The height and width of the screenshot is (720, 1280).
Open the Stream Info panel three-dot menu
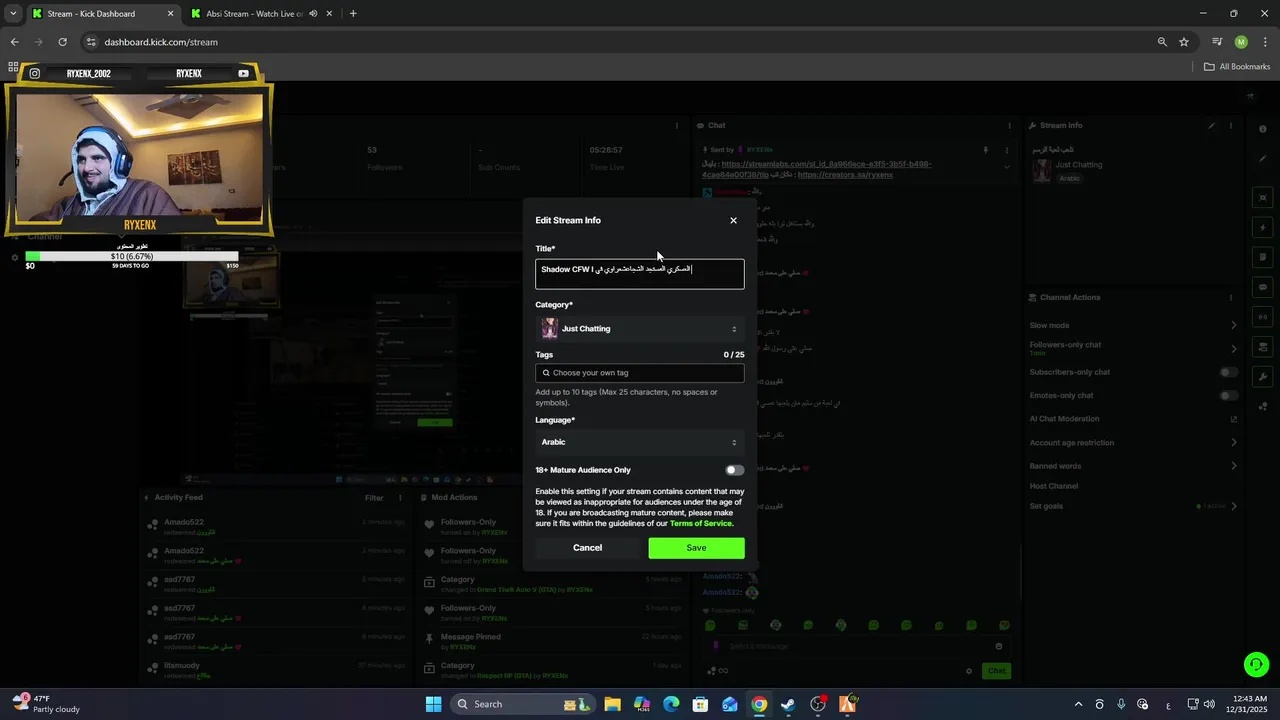[x=1231, y=126]
